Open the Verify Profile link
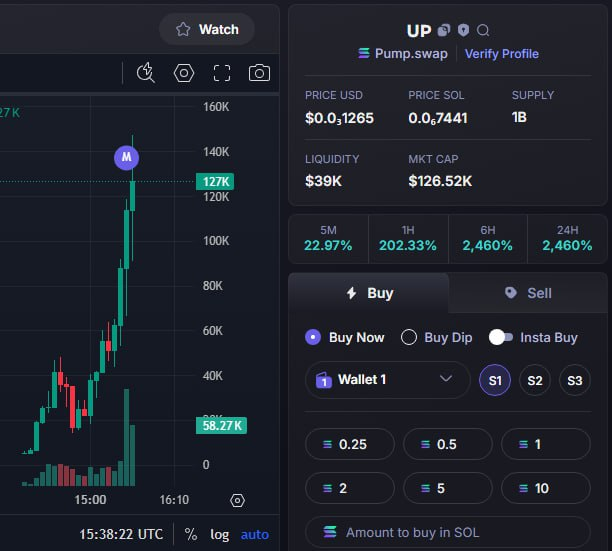612x551 pixels. [x=502, y=53]
